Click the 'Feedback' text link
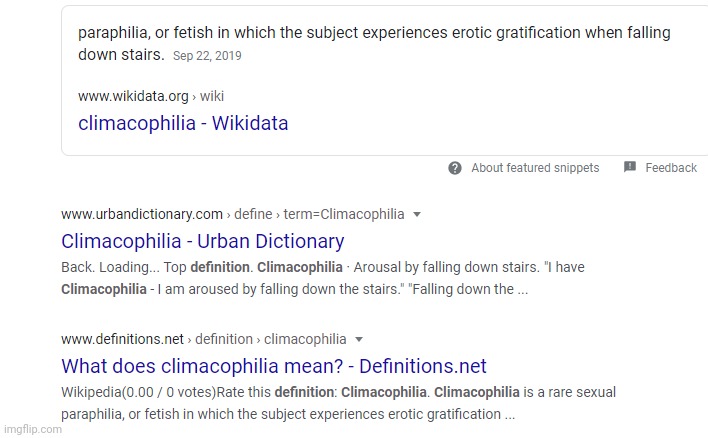 [x=671, y=168]
